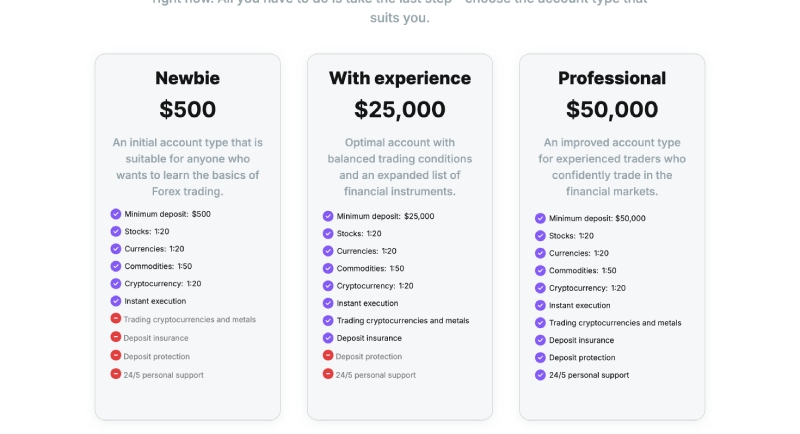Click the $50,000 price on Professional card
The image size is (800, 434).
tap(612, 109)
